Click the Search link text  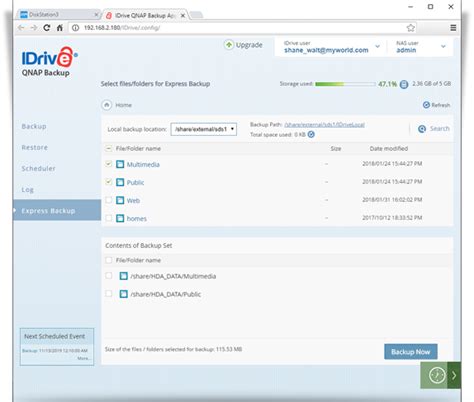coord(439,129)
